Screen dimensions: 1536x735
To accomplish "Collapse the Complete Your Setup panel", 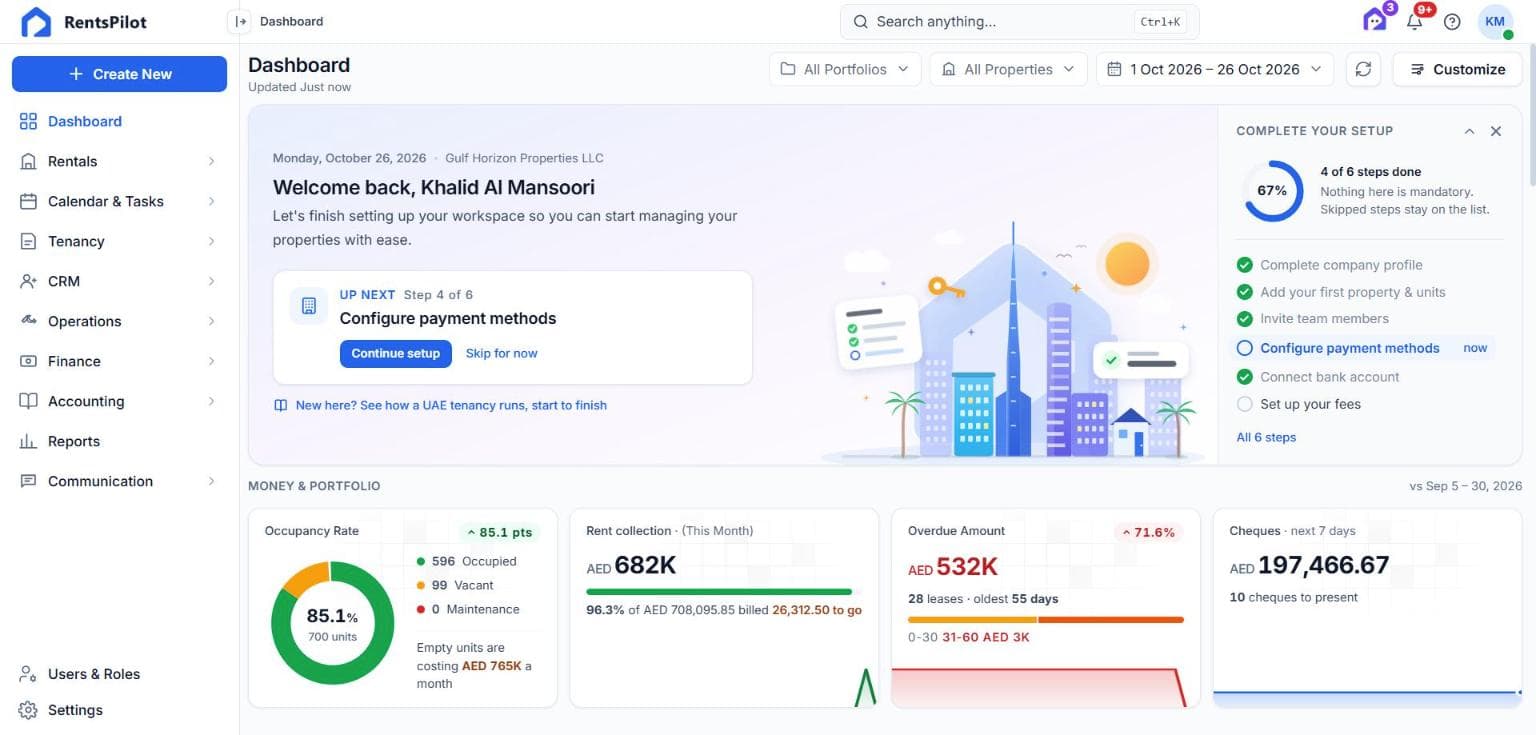I will pos(1469,131).
